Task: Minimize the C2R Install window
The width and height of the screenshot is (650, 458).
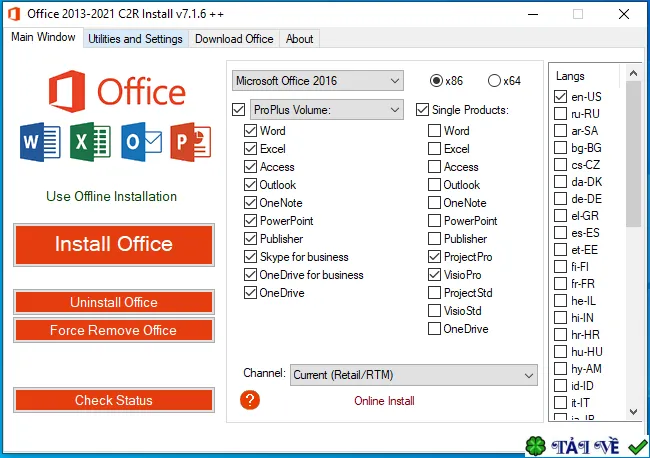Action: [533, 14]
